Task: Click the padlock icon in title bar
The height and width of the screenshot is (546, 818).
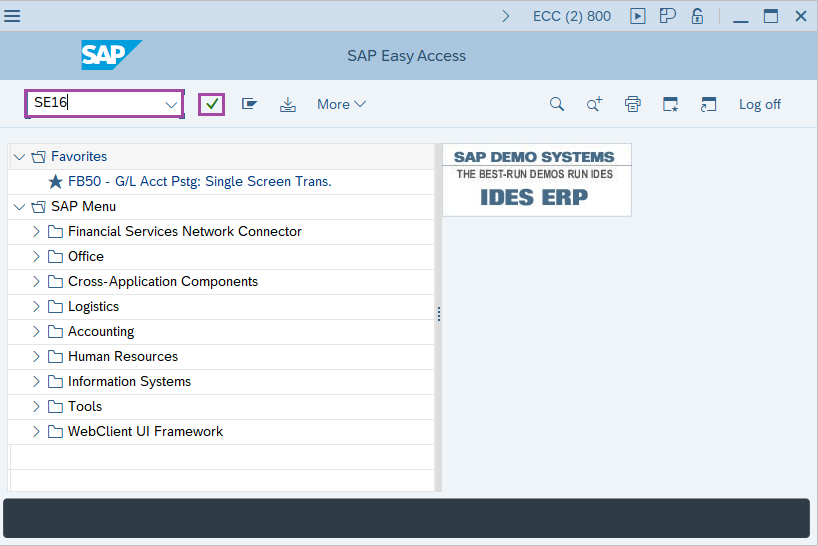Action: (x=697, y=16)
